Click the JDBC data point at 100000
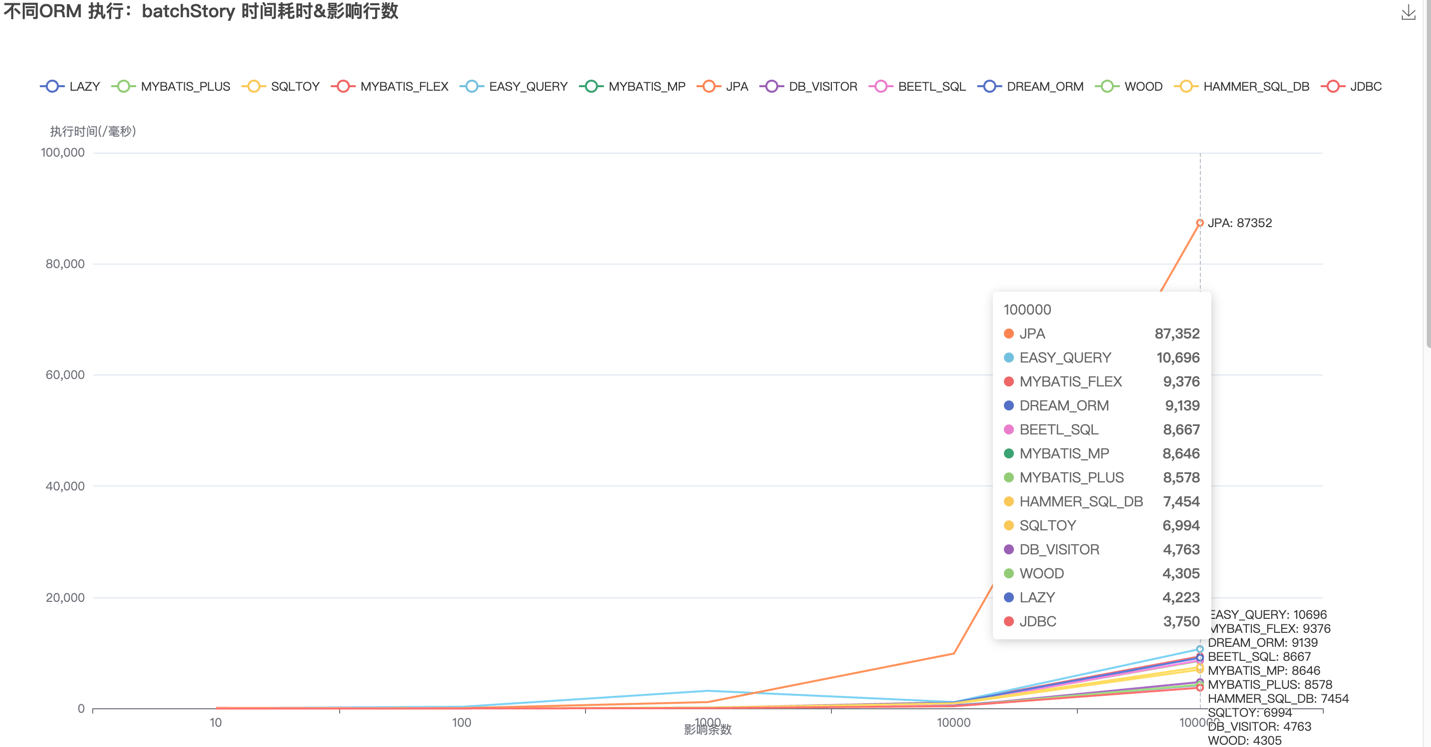The image size is (1431, 747). pos(1200,688)
